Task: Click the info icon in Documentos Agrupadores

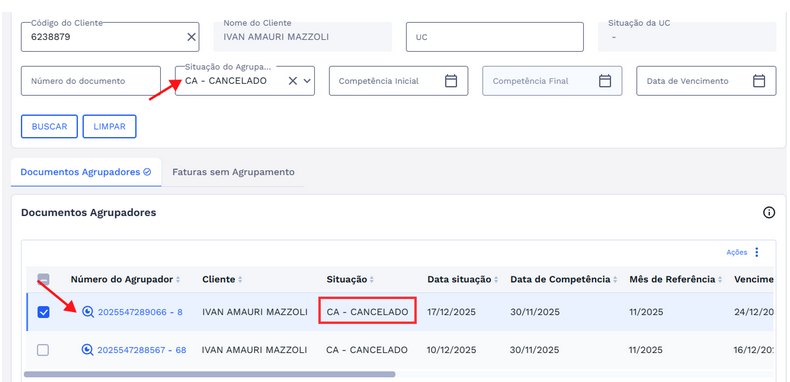Action: [769, 213]
